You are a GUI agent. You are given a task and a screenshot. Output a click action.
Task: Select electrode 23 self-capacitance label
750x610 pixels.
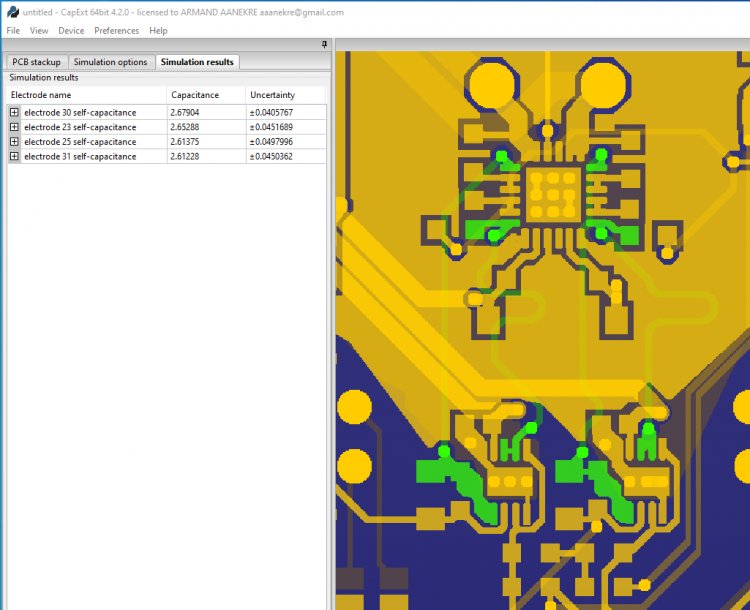pyautogui.click(x=80, y=127)
